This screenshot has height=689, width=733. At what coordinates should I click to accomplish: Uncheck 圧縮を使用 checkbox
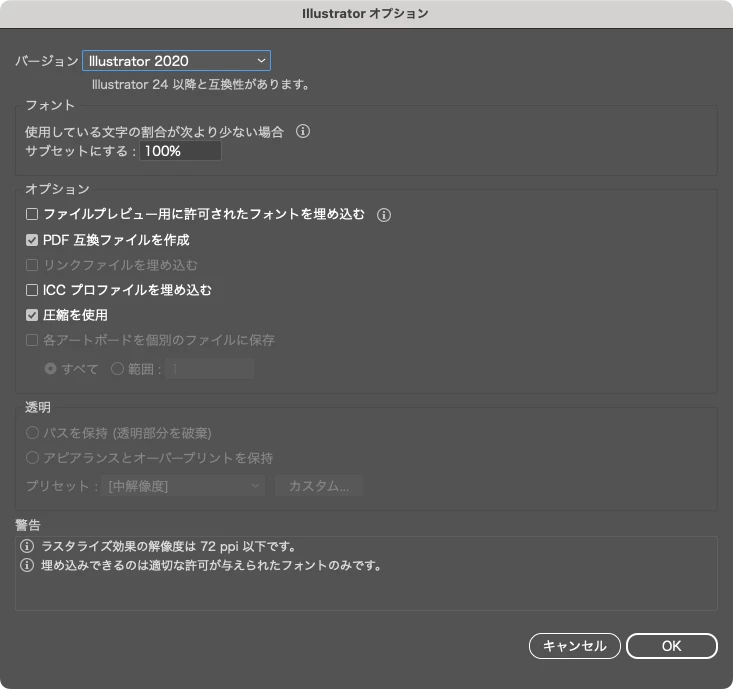(x=32, y=315)
